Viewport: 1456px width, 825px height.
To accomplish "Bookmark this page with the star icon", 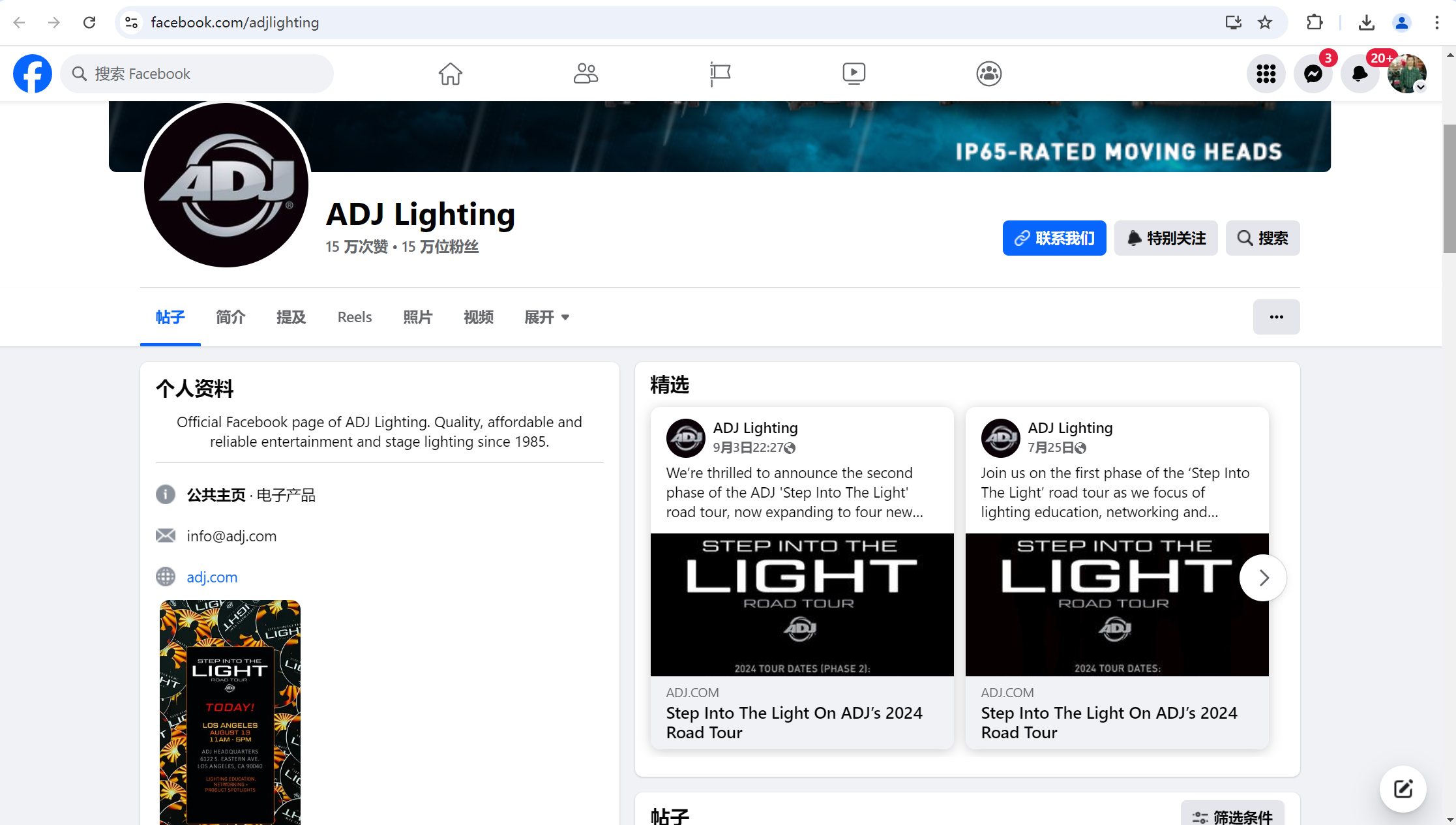I will pos(1265,23).
